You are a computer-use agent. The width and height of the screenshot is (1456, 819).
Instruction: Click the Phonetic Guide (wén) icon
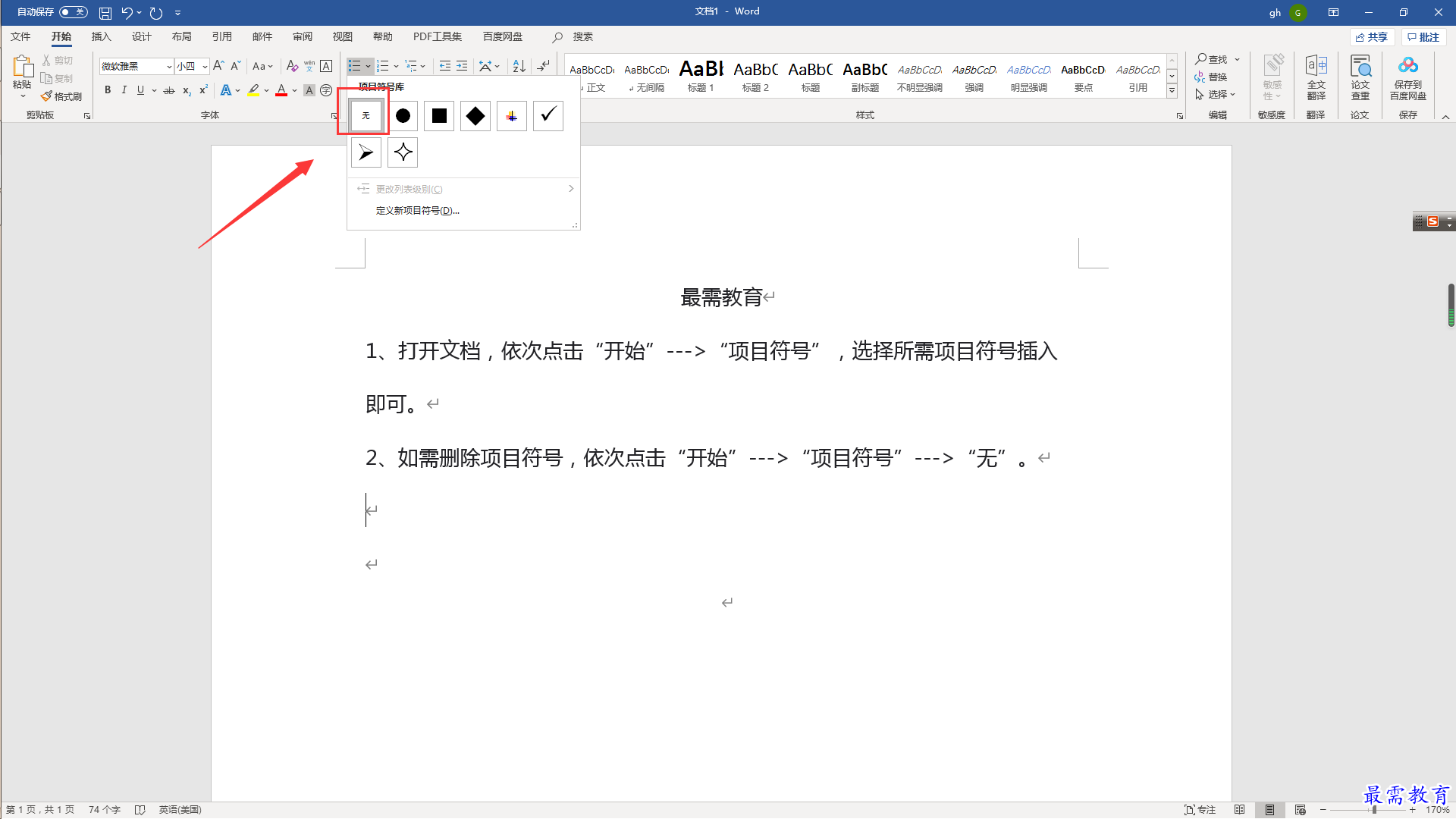coord(309,66)
